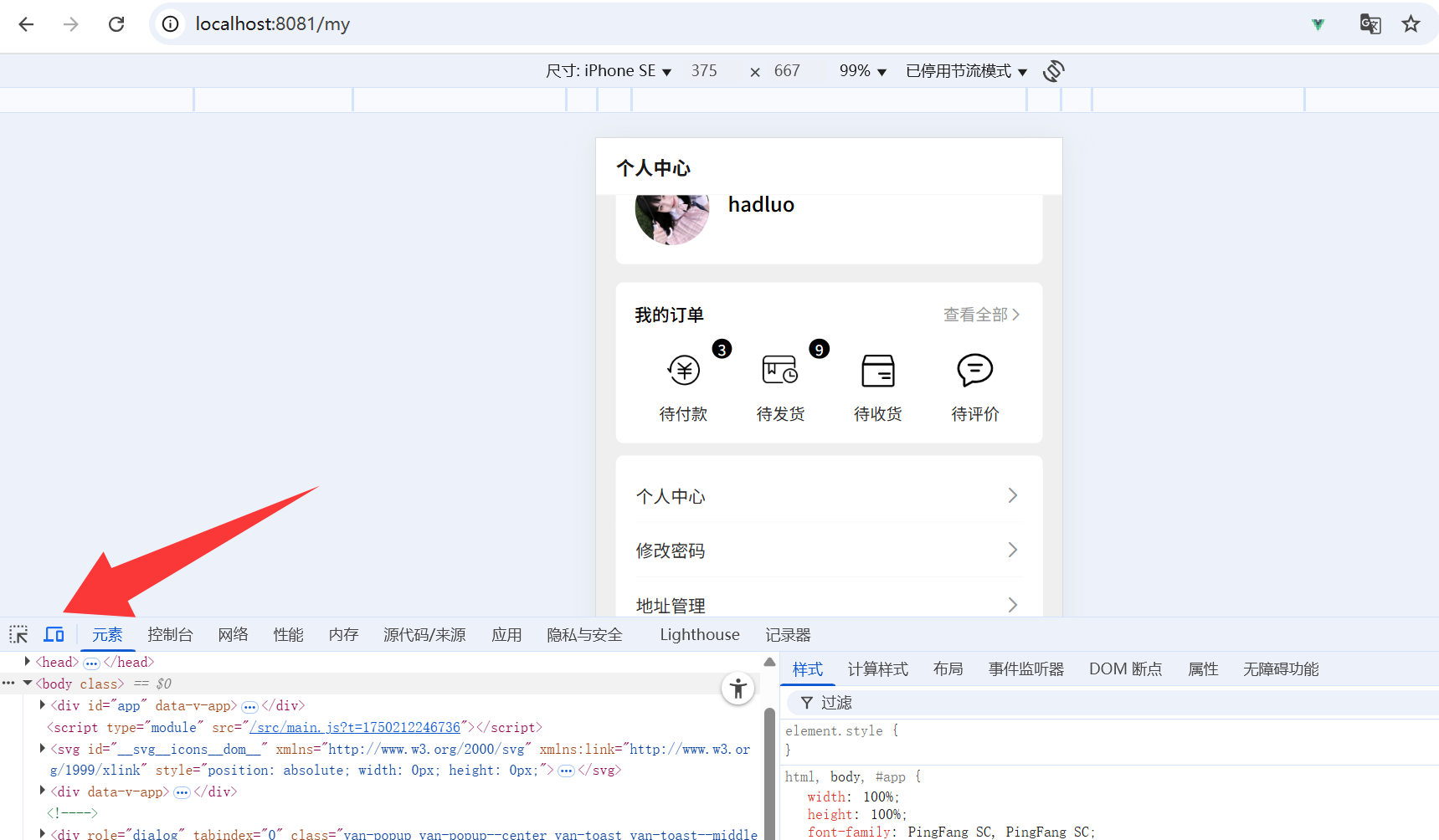Click the viewport height field 667
This screenshot has height=840, width=1439.
point(787,71)
